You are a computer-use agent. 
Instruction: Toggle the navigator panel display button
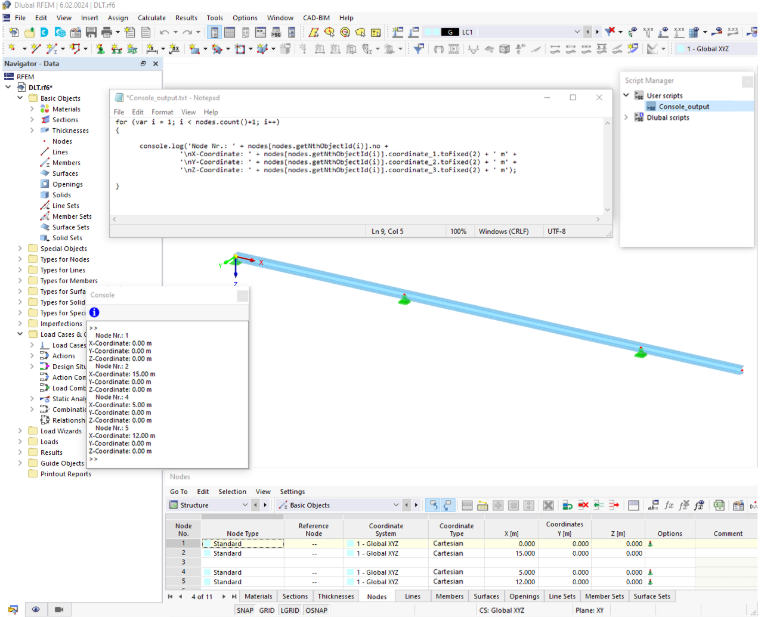215,32
